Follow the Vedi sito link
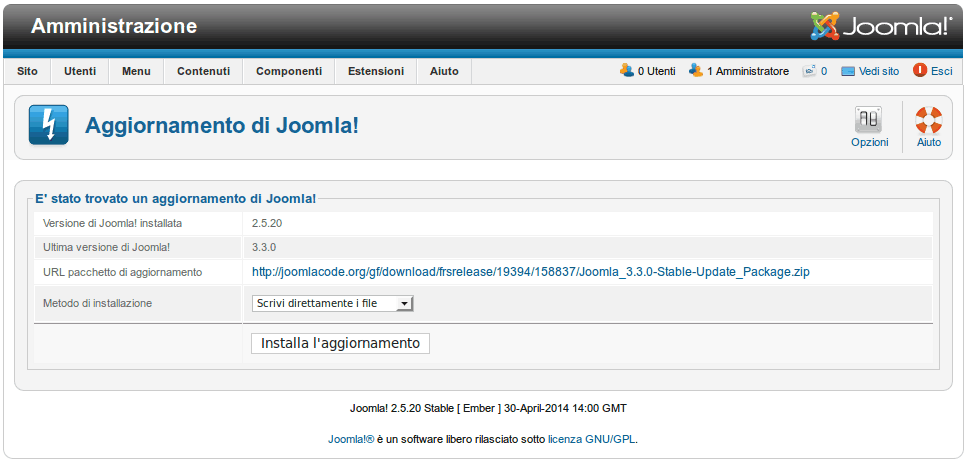Image resolution: width=965 pixels, height=465 pixels. (x=879, y=71)
